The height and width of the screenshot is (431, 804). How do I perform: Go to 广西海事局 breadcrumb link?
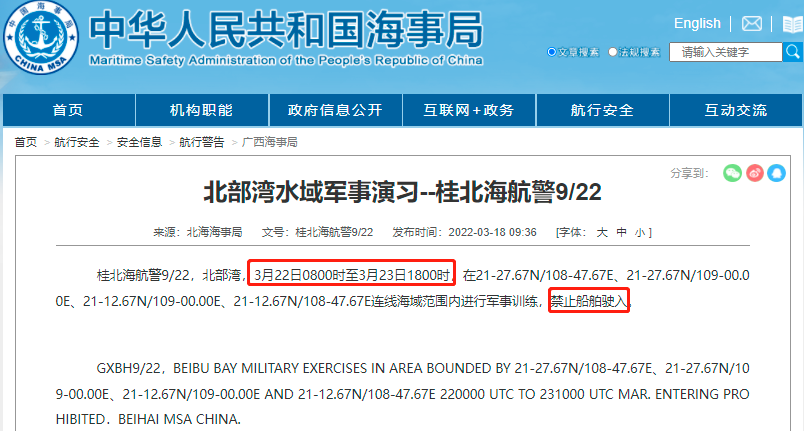270,142
